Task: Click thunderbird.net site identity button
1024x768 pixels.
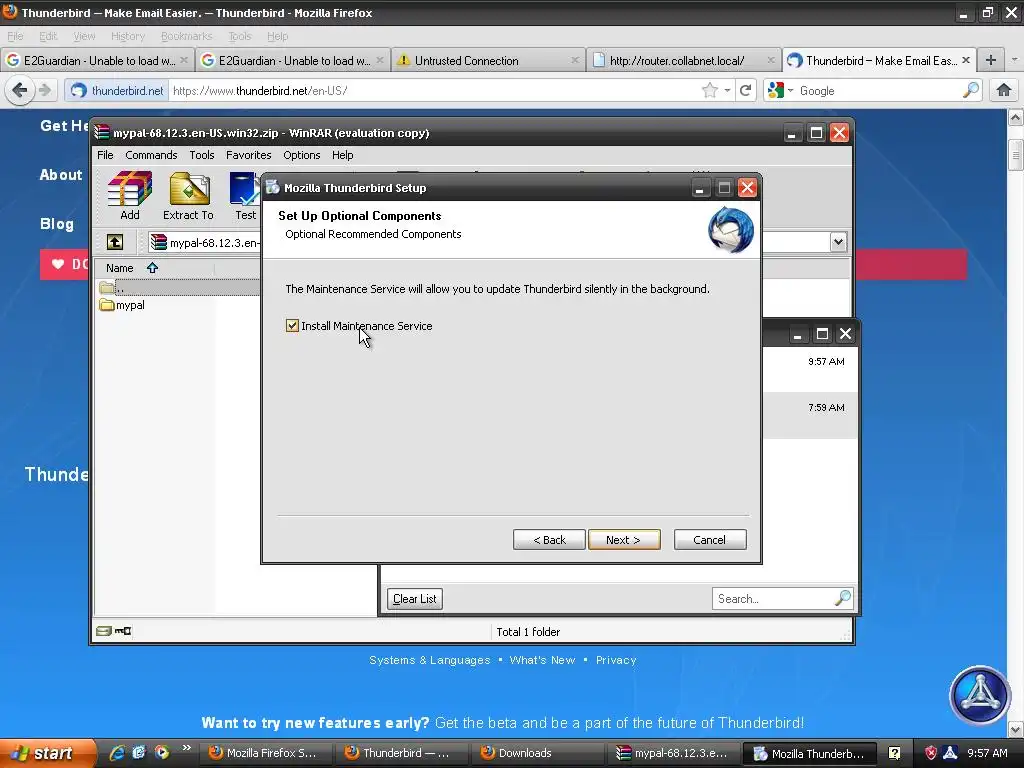Action: pyautogui.click(x=118, y=90)
